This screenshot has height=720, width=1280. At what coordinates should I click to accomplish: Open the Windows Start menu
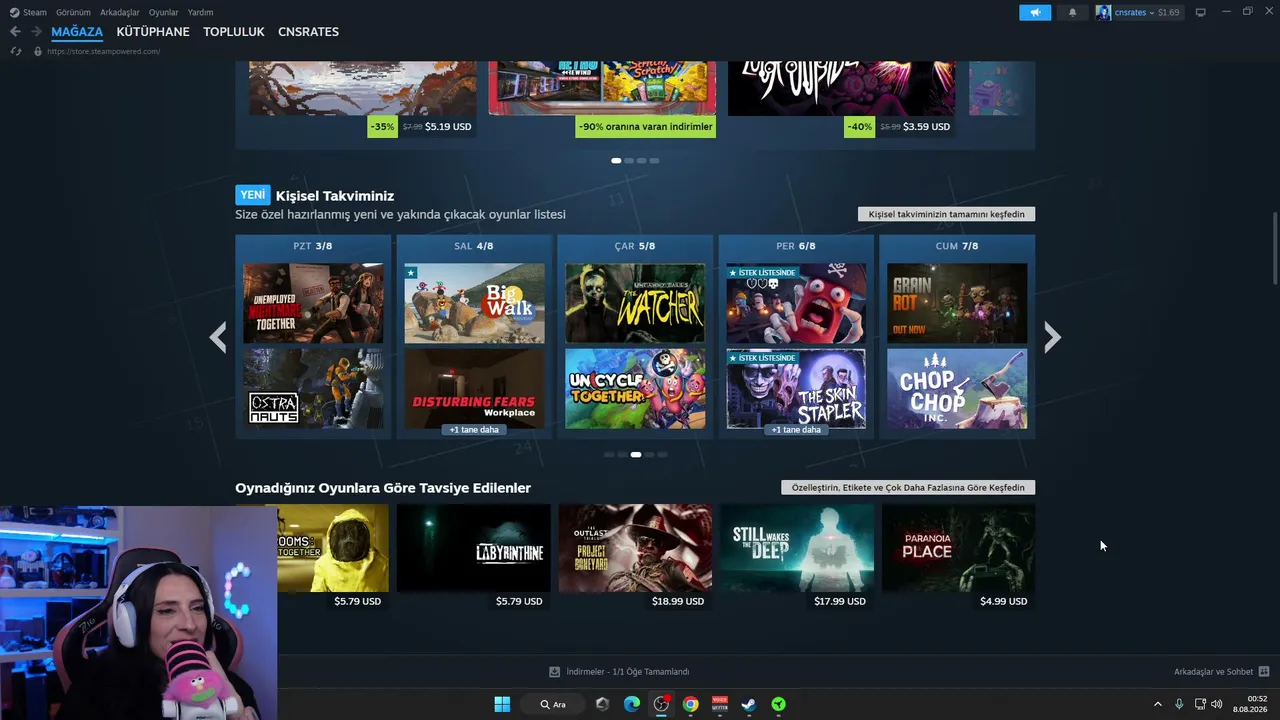(x=502, y=704)
